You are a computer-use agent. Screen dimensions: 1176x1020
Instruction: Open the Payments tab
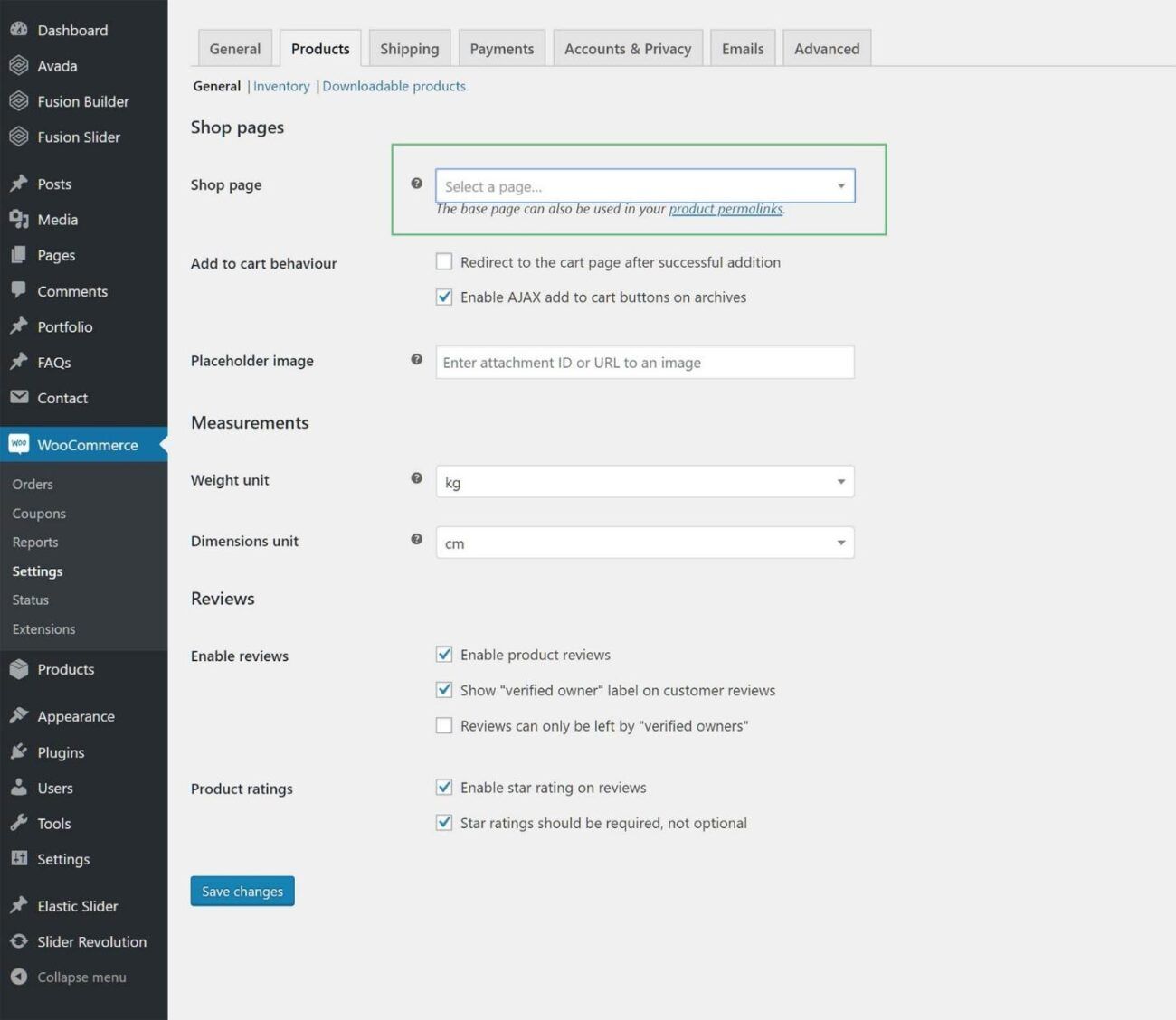tap(502, 49)
